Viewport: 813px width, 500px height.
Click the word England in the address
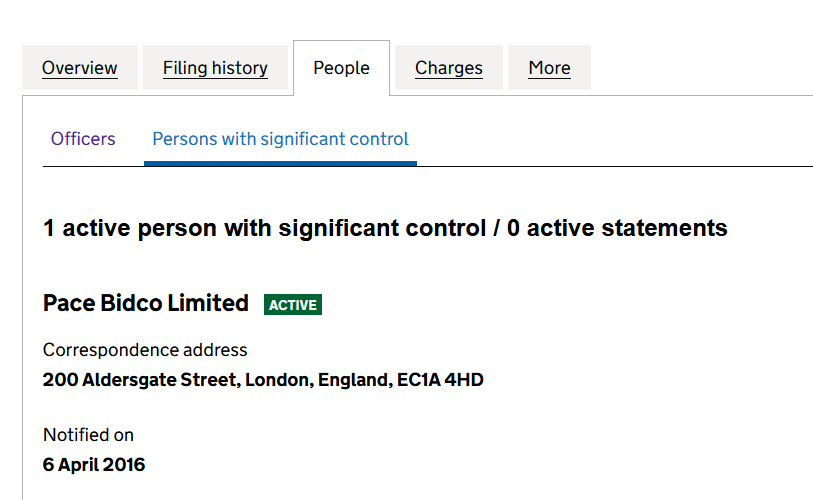click(x=353, y=380)
